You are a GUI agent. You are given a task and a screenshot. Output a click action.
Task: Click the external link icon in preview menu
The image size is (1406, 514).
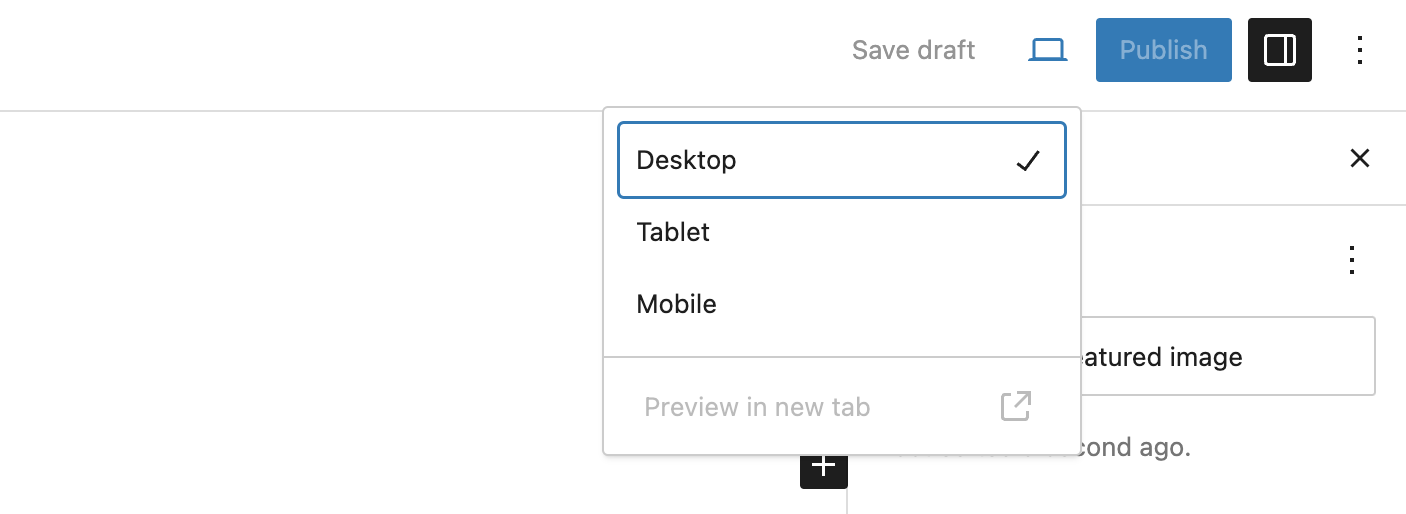(x=1015, y=407)
